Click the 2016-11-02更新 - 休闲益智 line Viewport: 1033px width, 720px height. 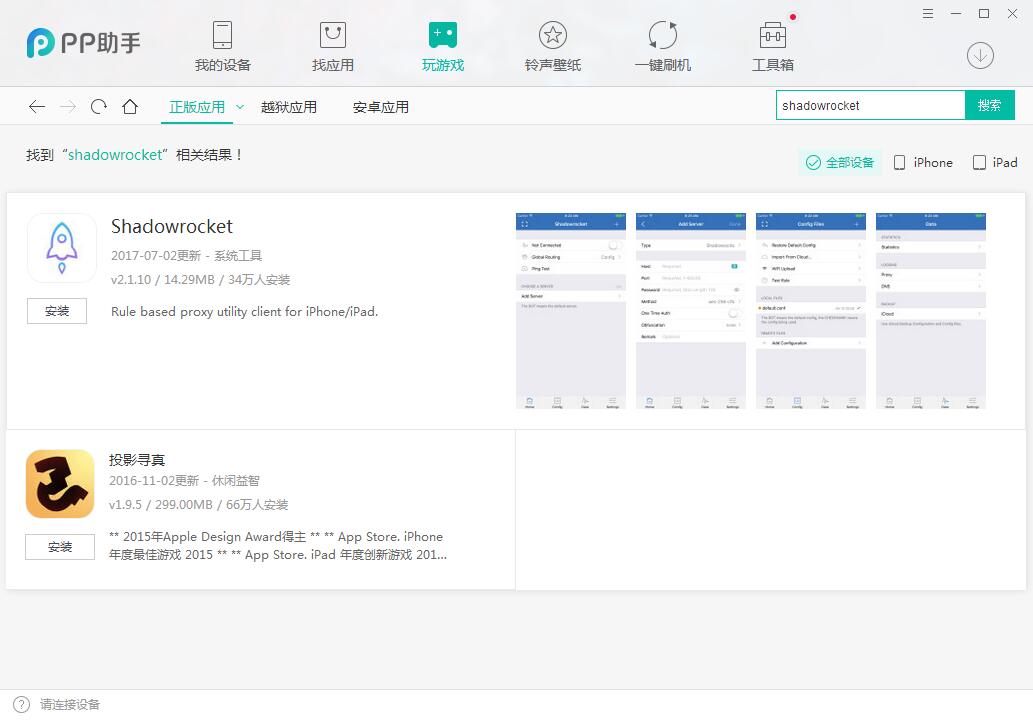[184, 481]
